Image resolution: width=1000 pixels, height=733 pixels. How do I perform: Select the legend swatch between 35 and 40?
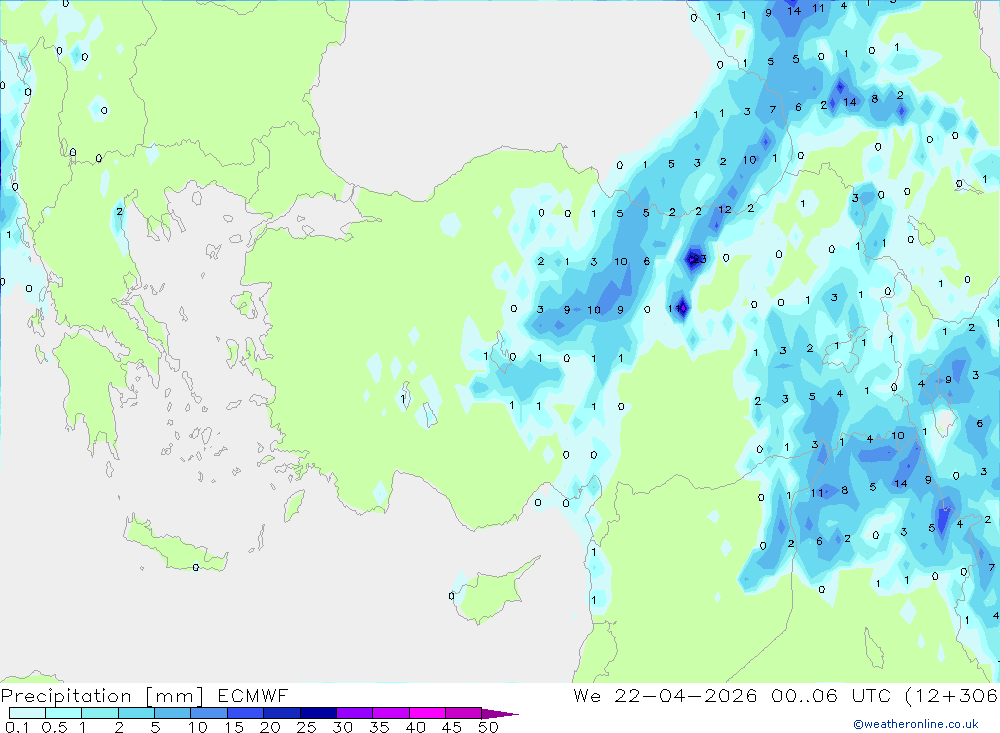(390, 713)
